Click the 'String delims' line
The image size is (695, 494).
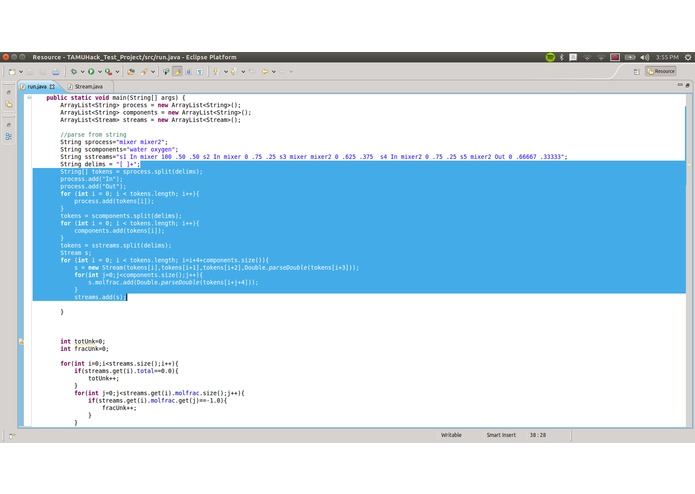100,164
